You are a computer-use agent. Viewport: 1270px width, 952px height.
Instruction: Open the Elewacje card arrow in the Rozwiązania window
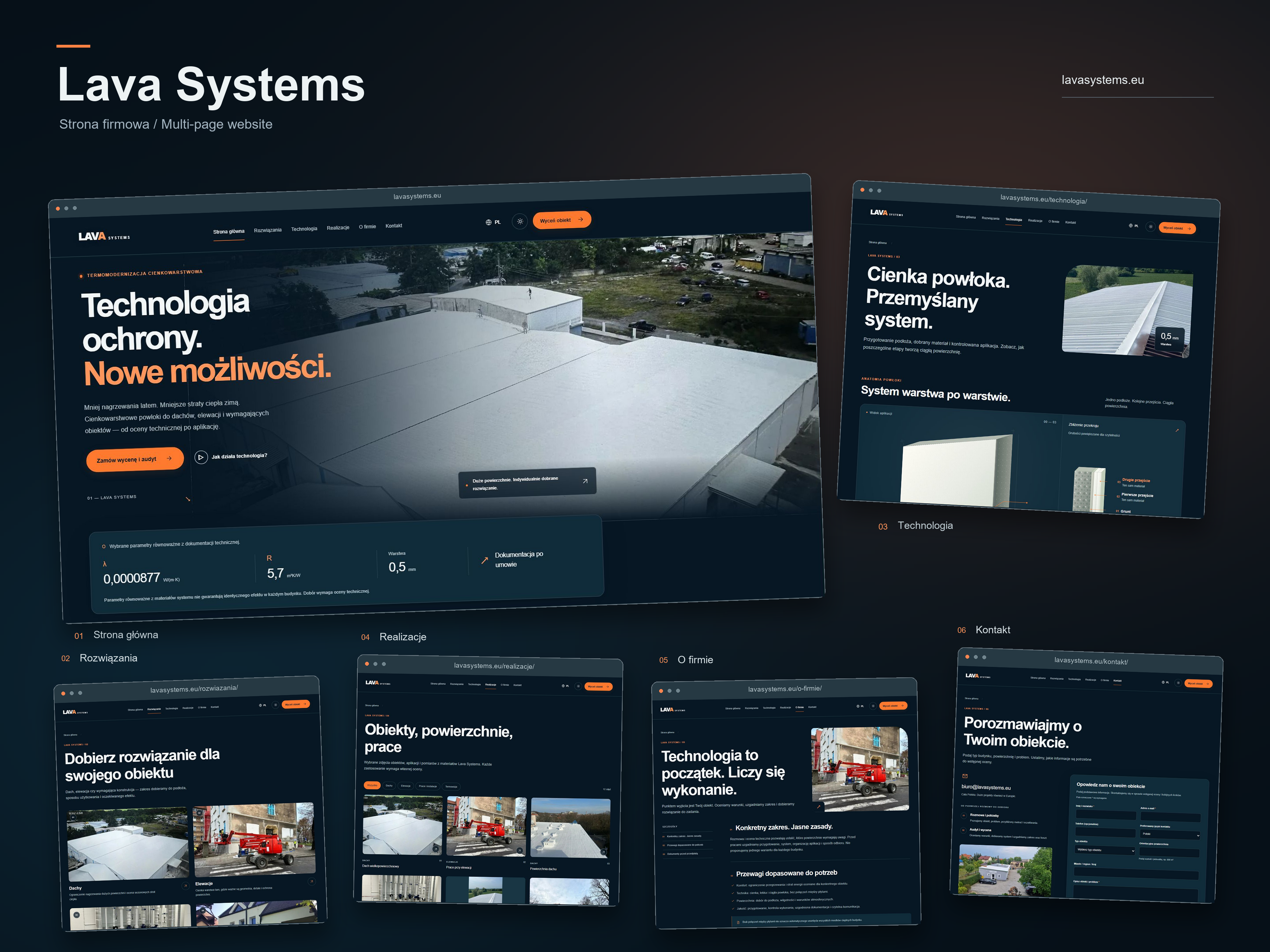coord(312,882)
